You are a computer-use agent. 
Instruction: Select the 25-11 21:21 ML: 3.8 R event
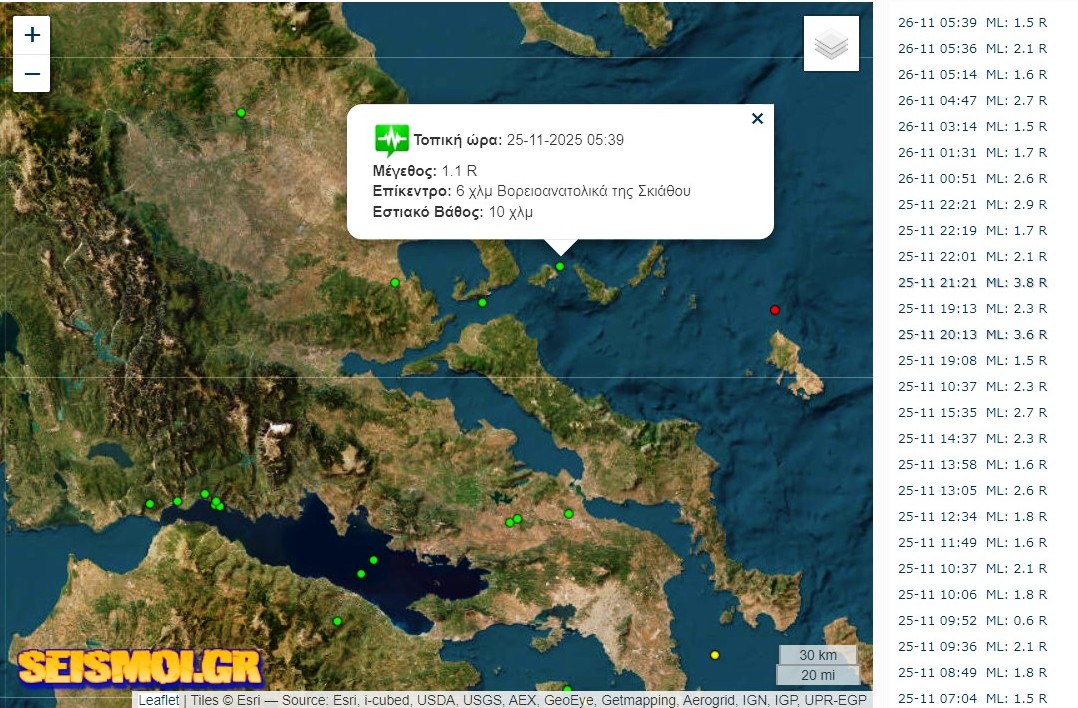click(x=972, y=283)
